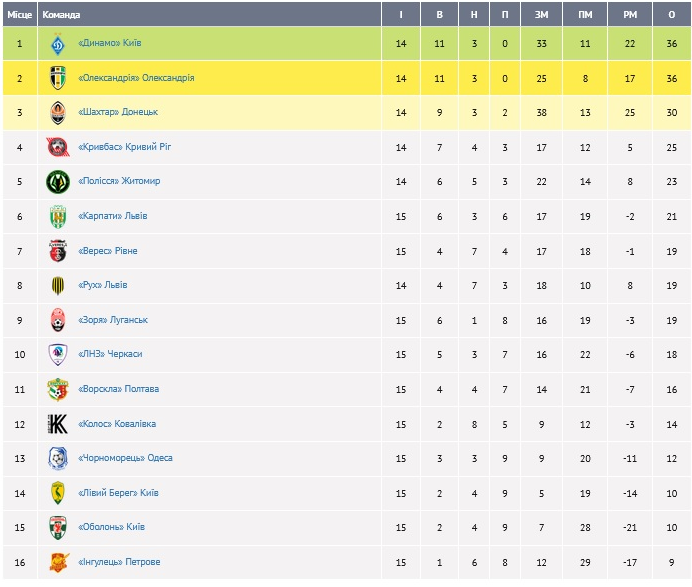This screenshot has height=587, width=692.
Task: Click the Polissya Zhytomyr club logo
Action: pyautogui.click(x=58, y=182)
